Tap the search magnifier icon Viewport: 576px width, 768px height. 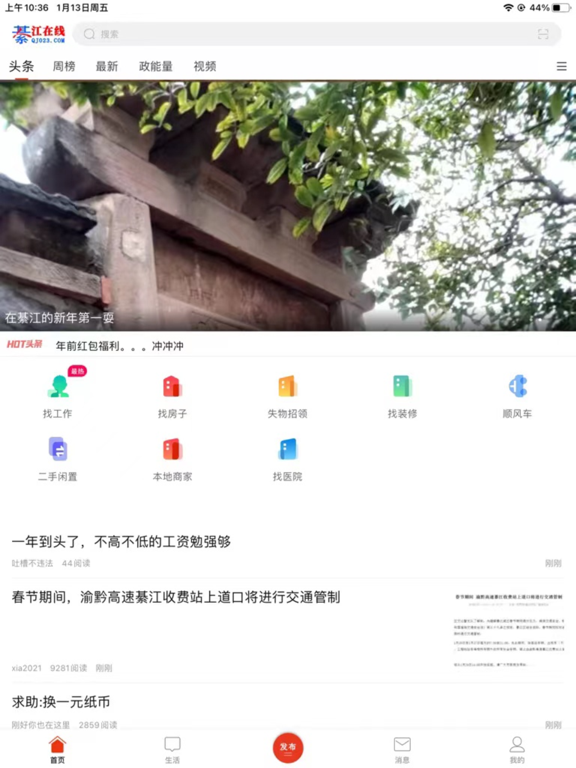click(89, 34)
